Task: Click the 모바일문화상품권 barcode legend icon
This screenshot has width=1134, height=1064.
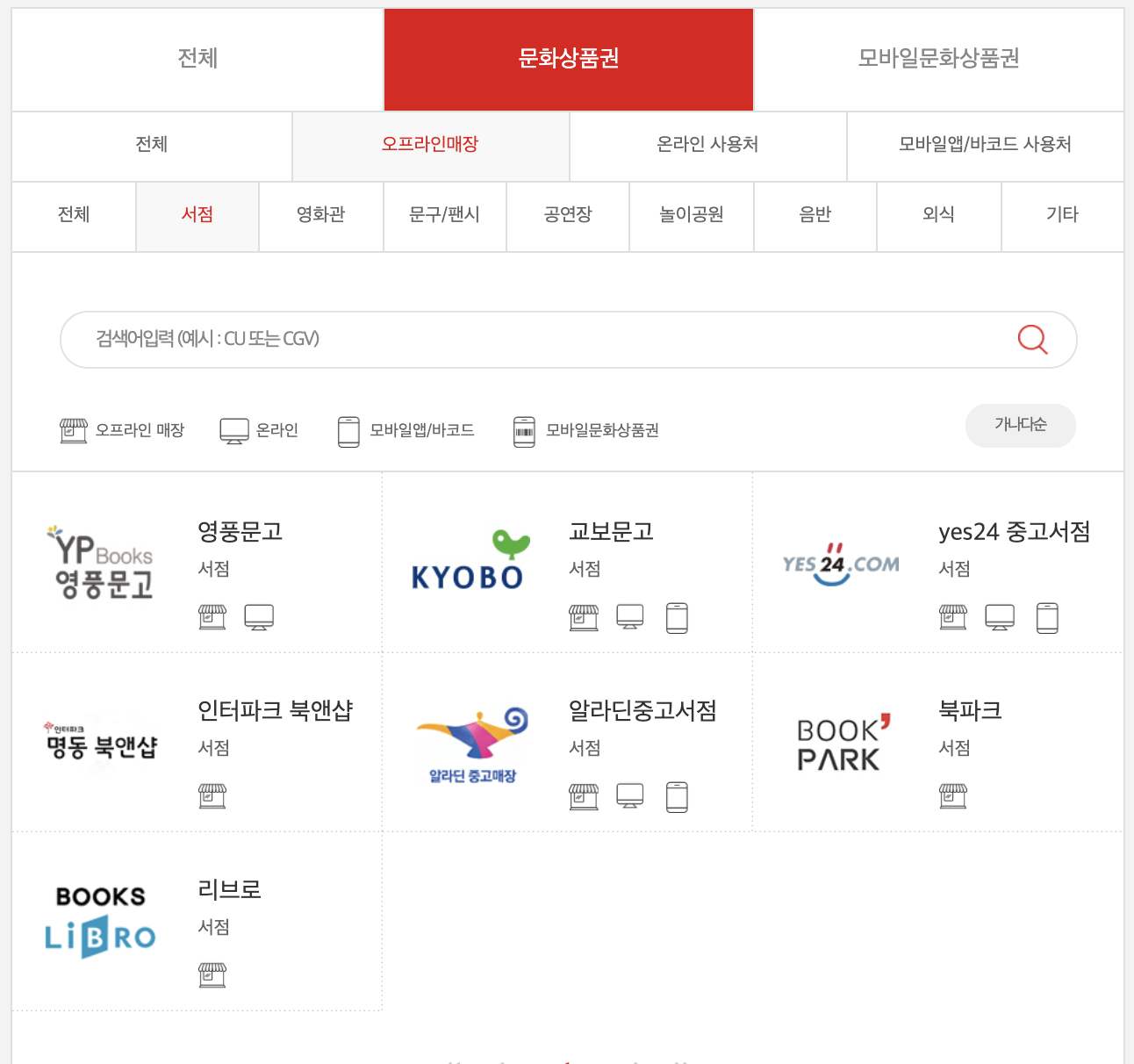Action: pyautogui.click(x=525, y=430)
